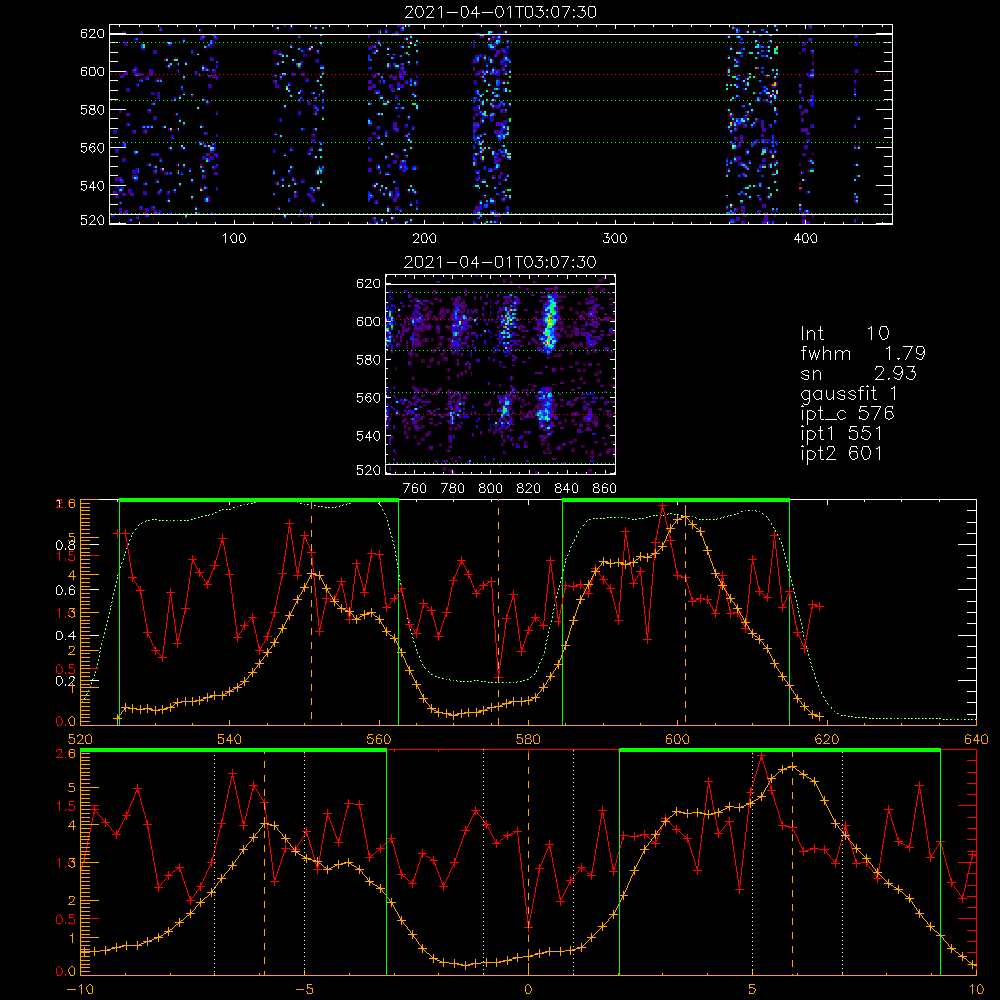The image size is (1000, 1000).
Task: Click the orange dashed line at 576 in profile plot
Action: [498, 612]
